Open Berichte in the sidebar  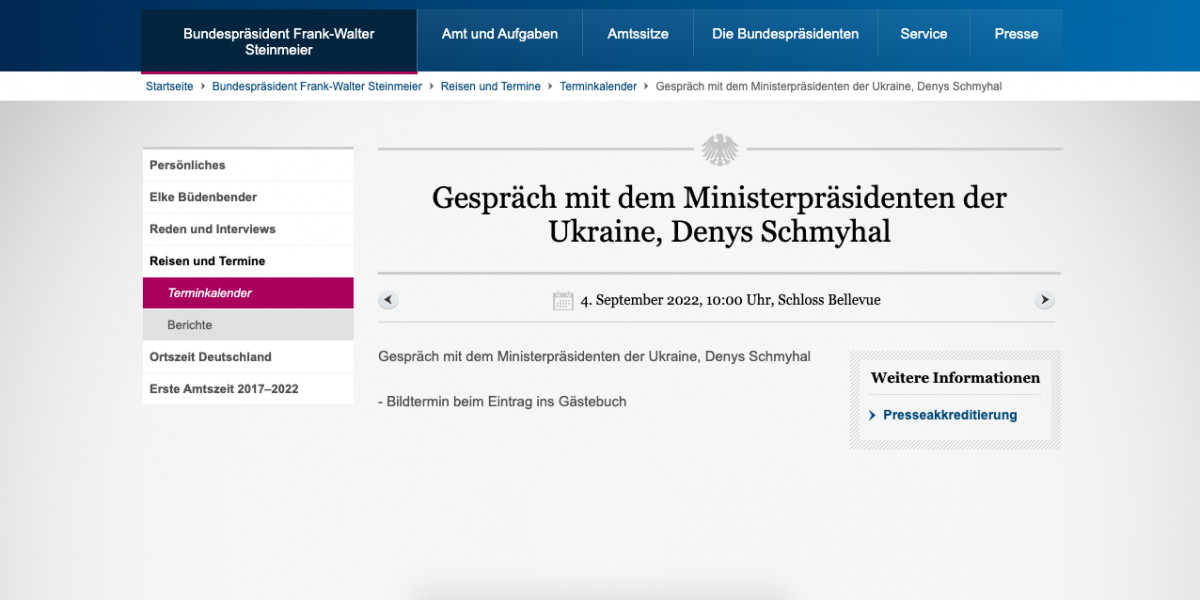248,325
